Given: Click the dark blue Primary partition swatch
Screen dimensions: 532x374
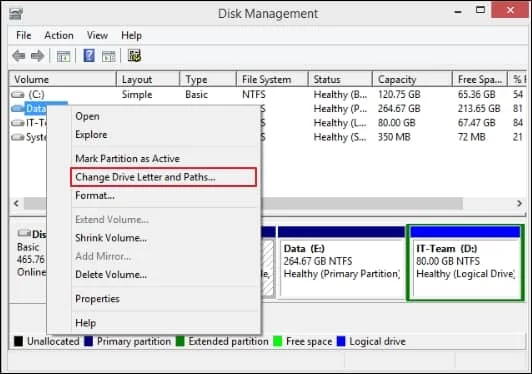Looking at the screenshot, I should pos(88,341).
